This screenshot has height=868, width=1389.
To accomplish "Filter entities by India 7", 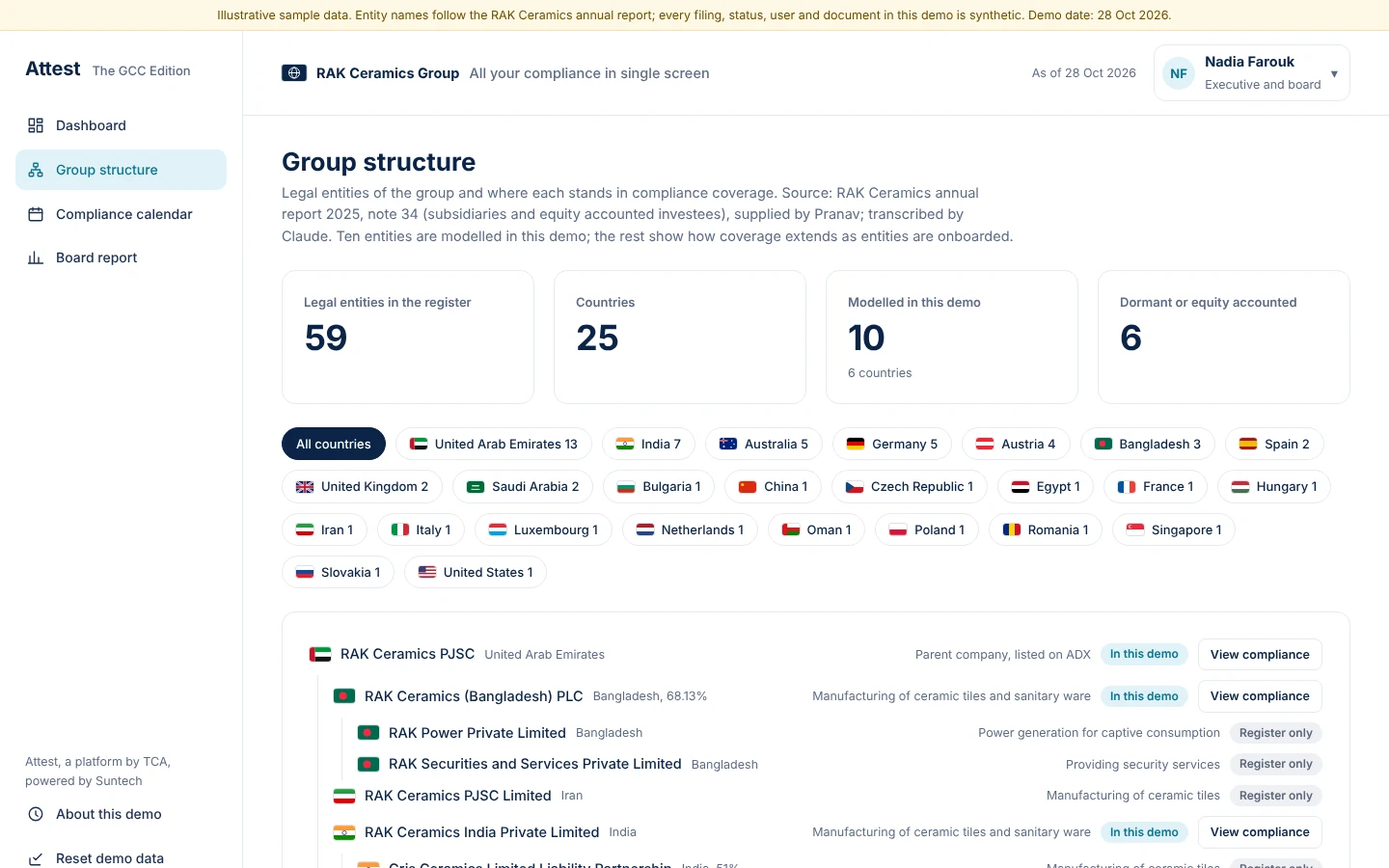I will (x=648, y=444).
